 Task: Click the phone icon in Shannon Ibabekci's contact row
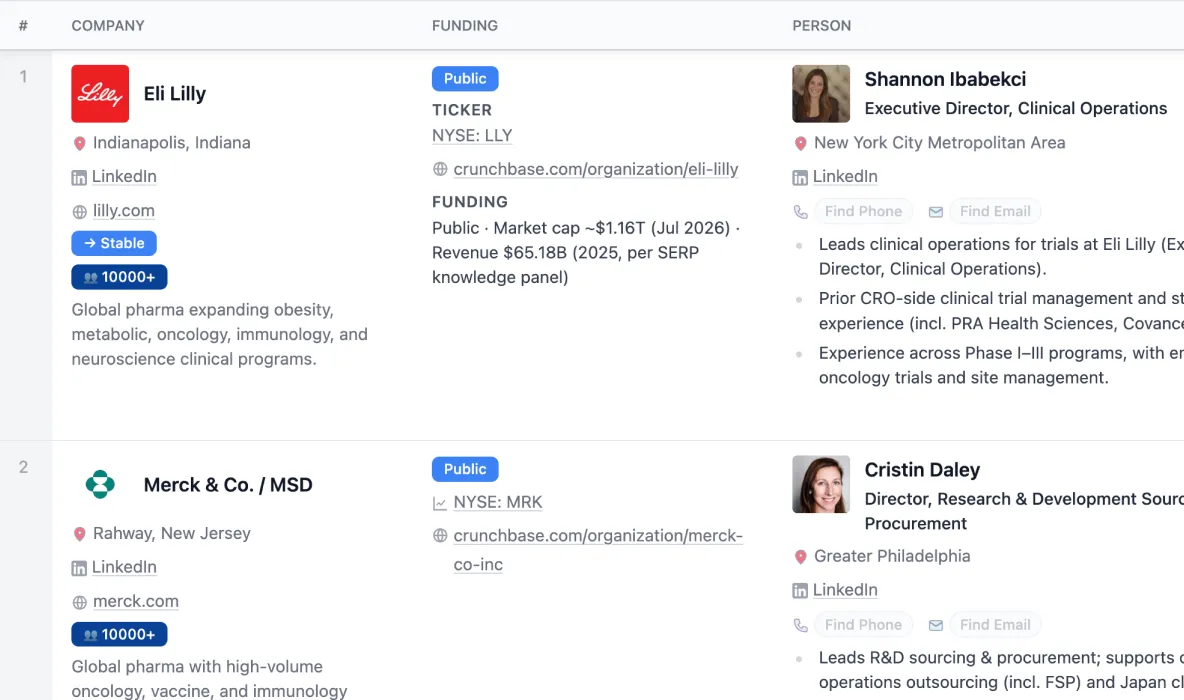[x=800, y=212]
